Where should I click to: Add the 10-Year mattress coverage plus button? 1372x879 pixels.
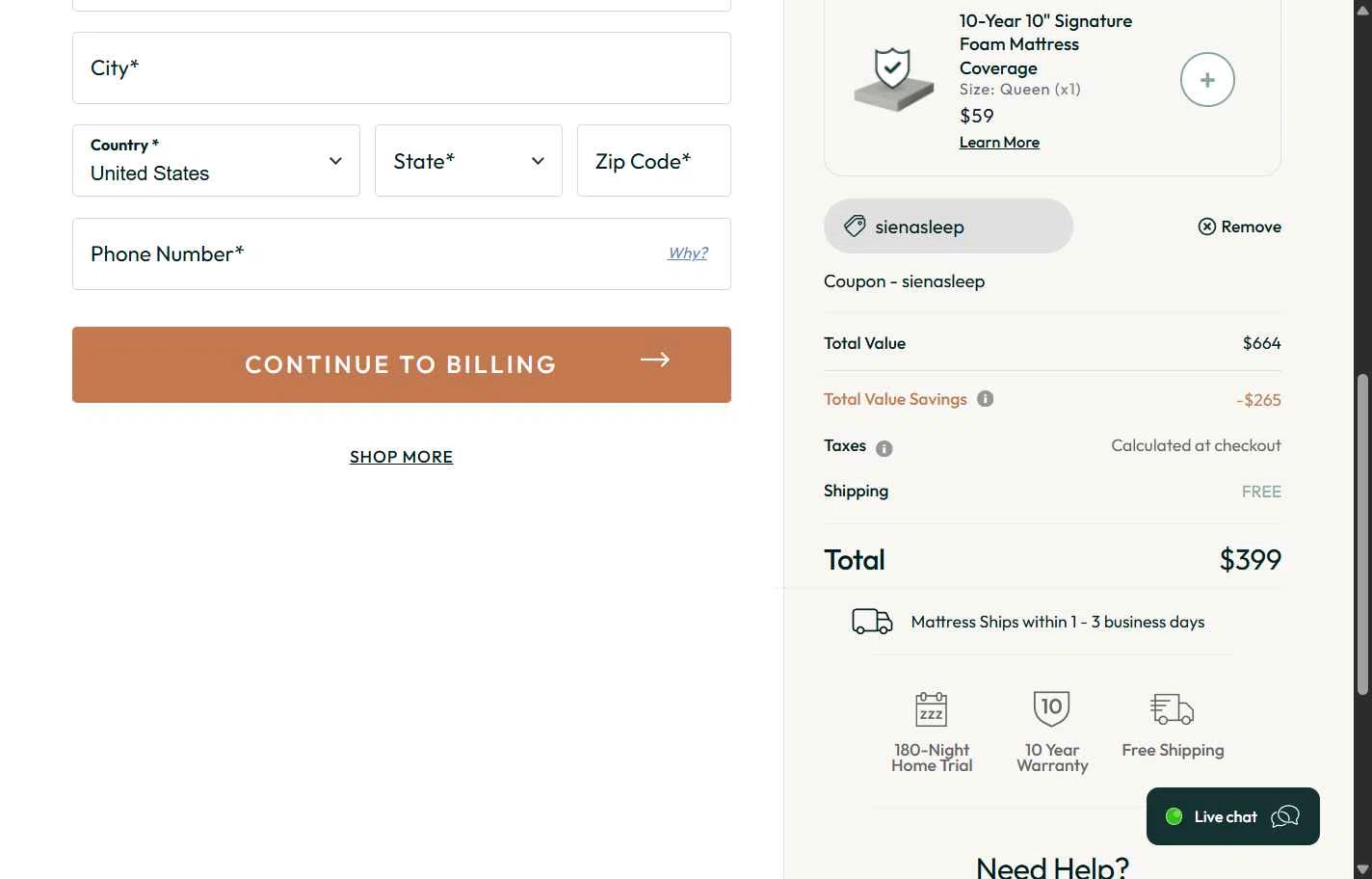click(1207, 80)
